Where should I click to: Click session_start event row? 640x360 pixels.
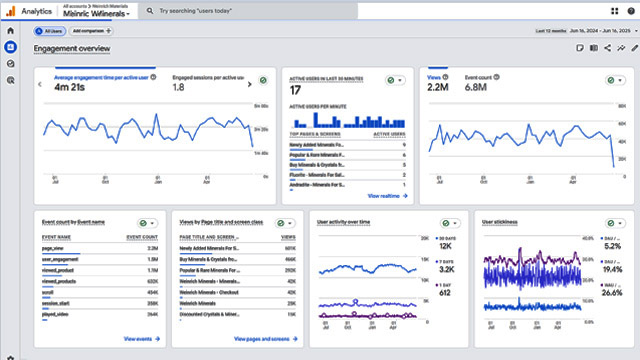(x=100, y=303)
